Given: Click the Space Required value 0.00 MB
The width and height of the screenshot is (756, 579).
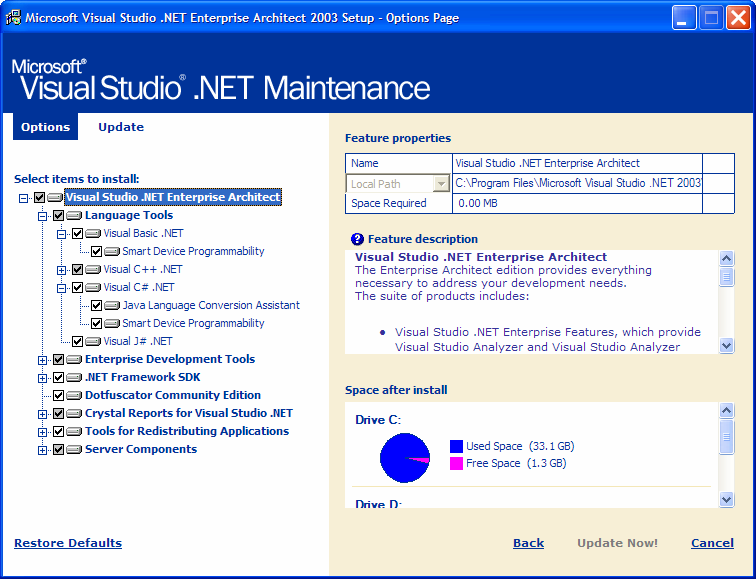Looking at the screenshot, I should tap(478, 203).
